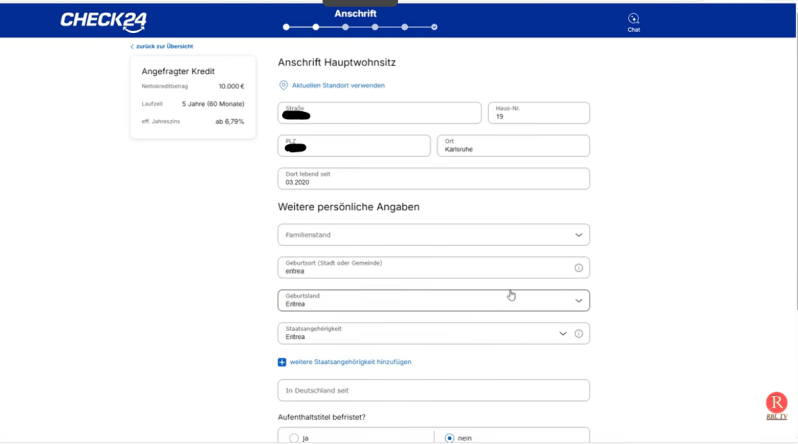This screenshot has width=798, height=444.
Task: Go to the first progress step dot
Action: coord(286,27)
